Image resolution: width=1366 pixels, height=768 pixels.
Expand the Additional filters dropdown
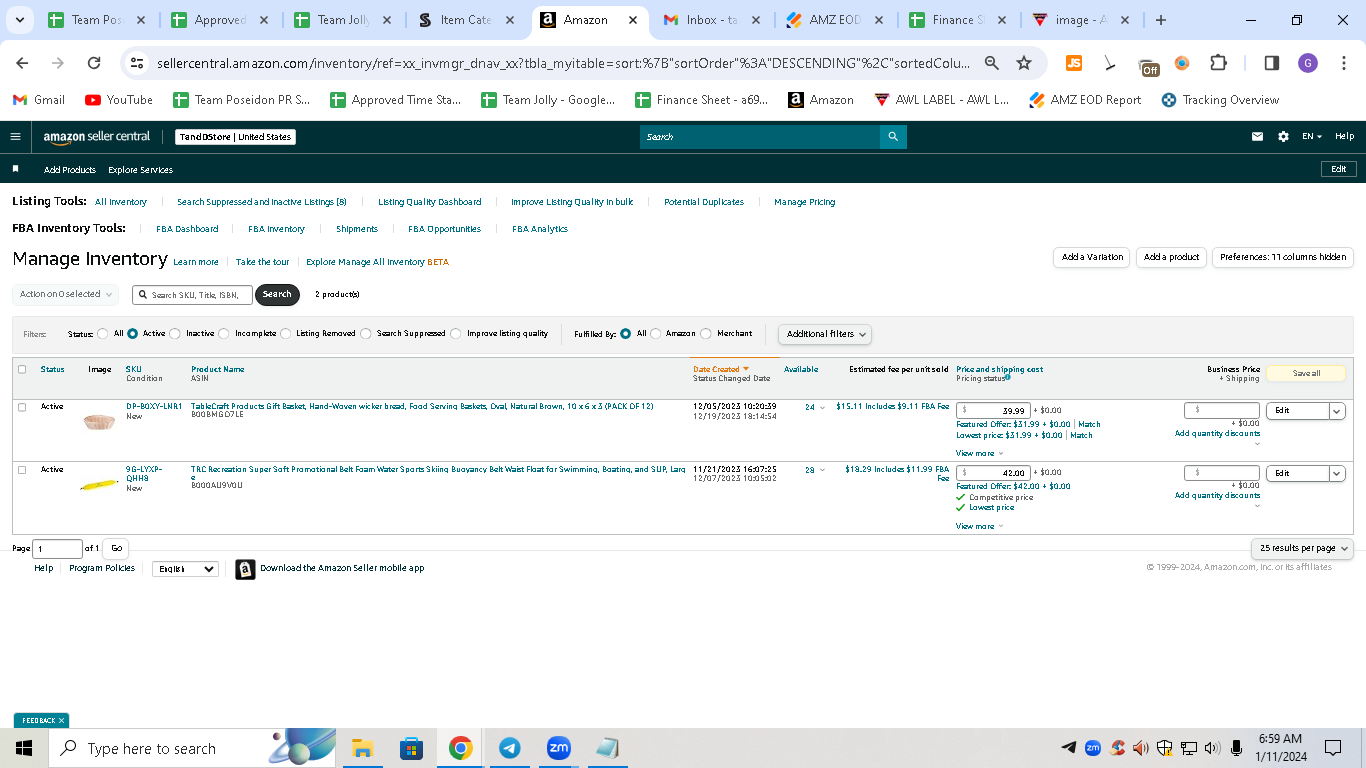coord(825,334)
